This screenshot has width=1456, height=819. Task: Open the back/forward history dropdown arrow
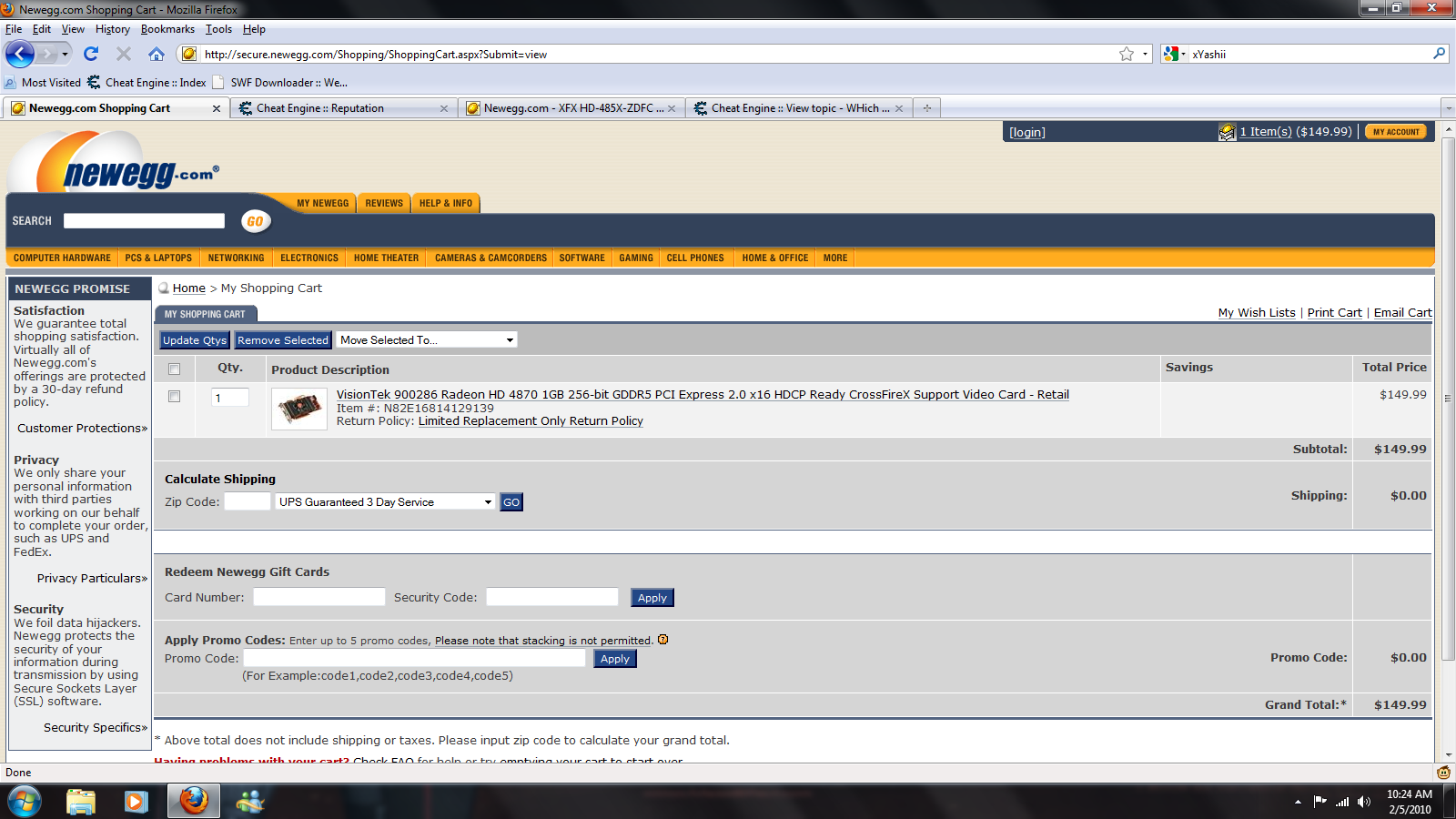click(x=65, y=55)
